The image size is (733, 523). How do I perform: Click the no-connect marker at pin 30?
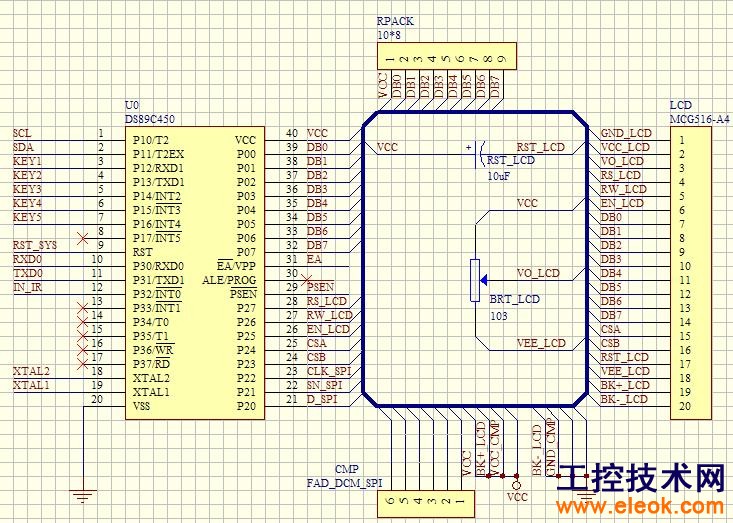point(307,280)
